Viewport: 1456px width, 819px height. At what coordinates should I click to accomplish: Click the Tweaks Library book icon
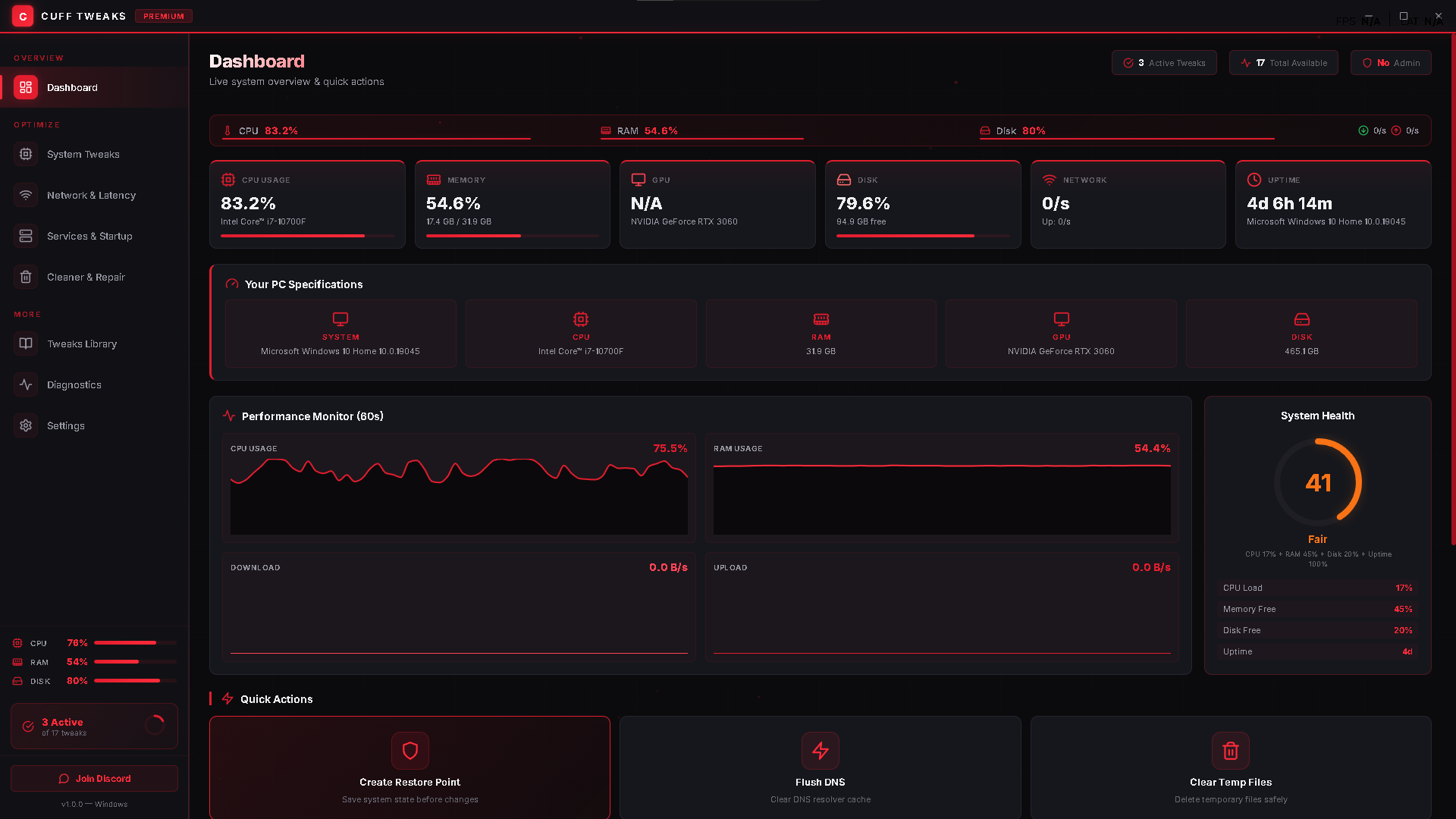click(x=26, y=344)
